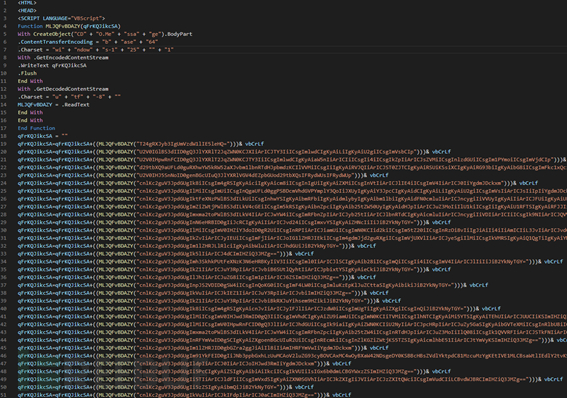Click the qFrKQJikcSA = "" initialization line
567x398 pixels.
point(43,136)
